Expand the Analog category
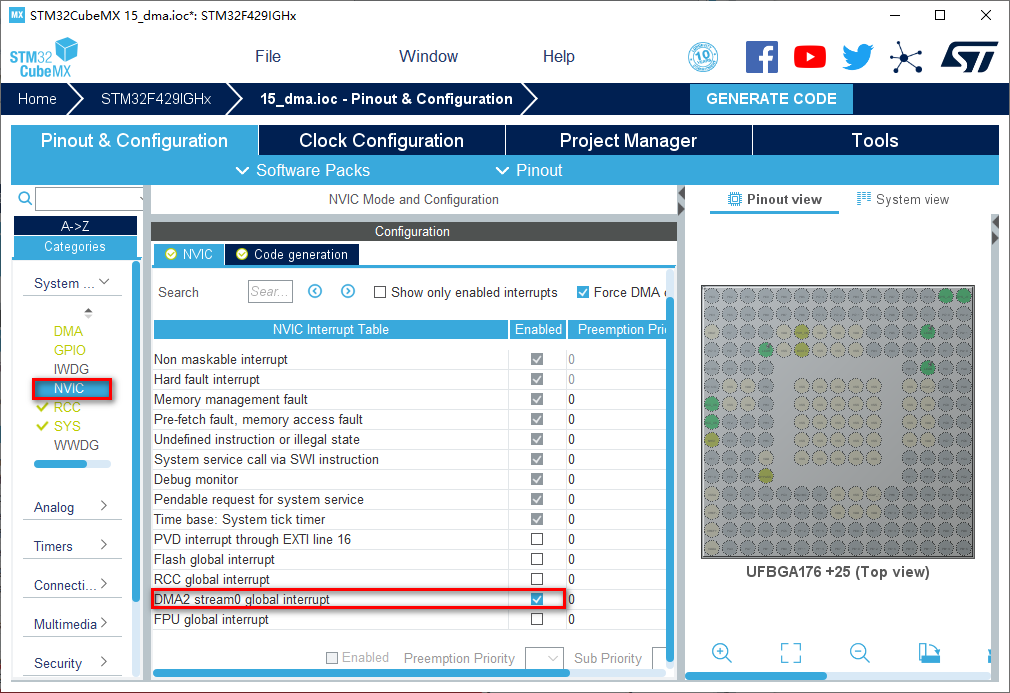The width and height of the screenshot is (1010, 693). (70, 507)
